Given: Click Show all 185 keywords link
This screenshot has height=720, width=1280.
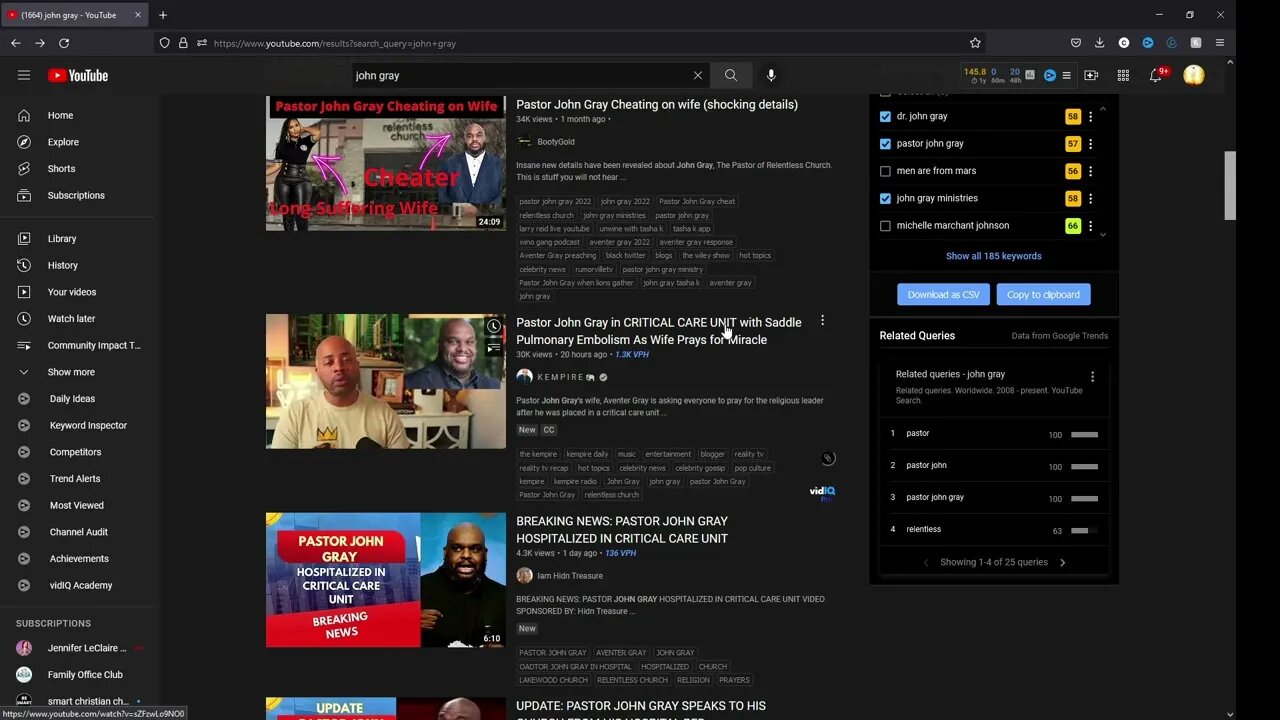Looking at the screenshot, I should pos(994,256).
